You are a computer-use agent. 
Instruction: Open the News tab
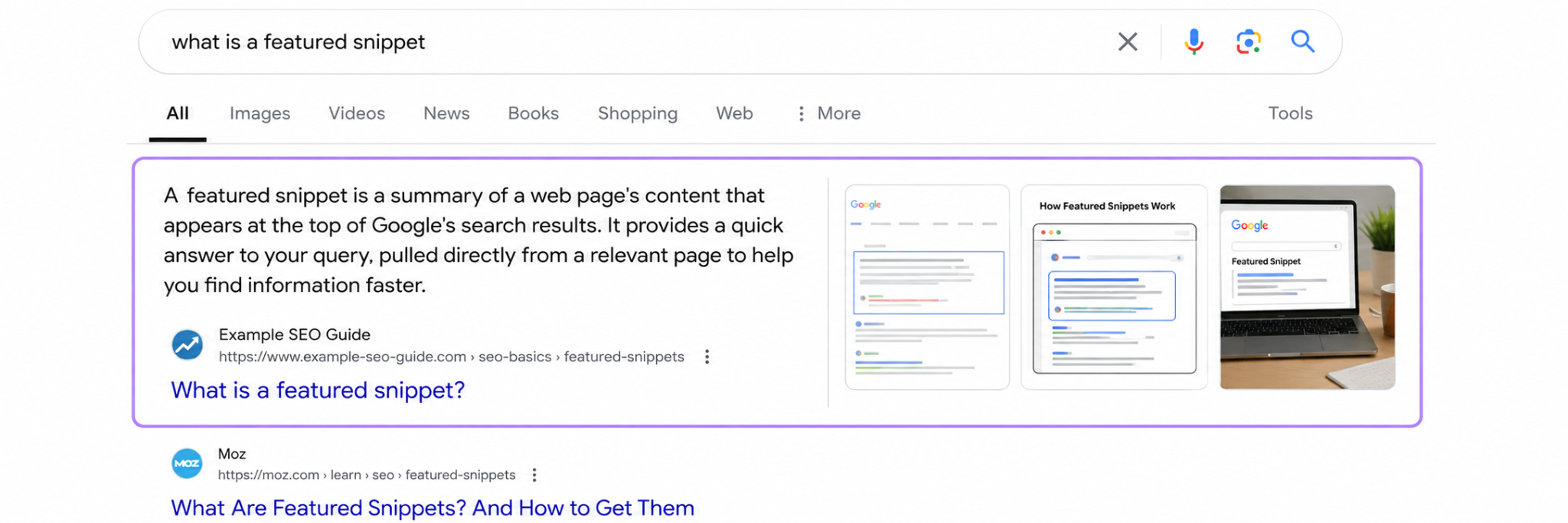pyautogui.click(x=446, y=113)
